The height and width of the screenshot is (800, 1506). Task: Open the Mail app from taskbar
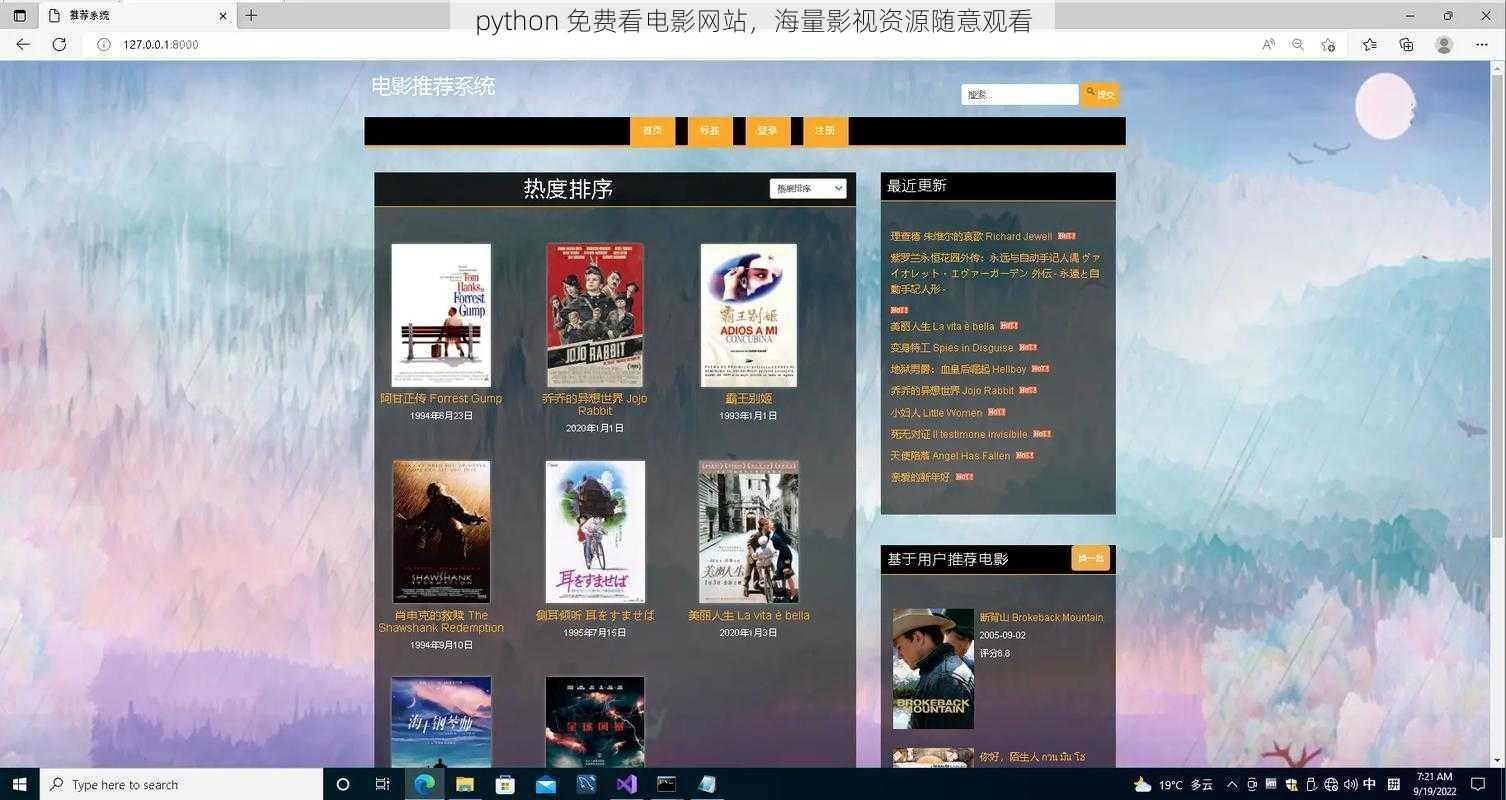545,784
